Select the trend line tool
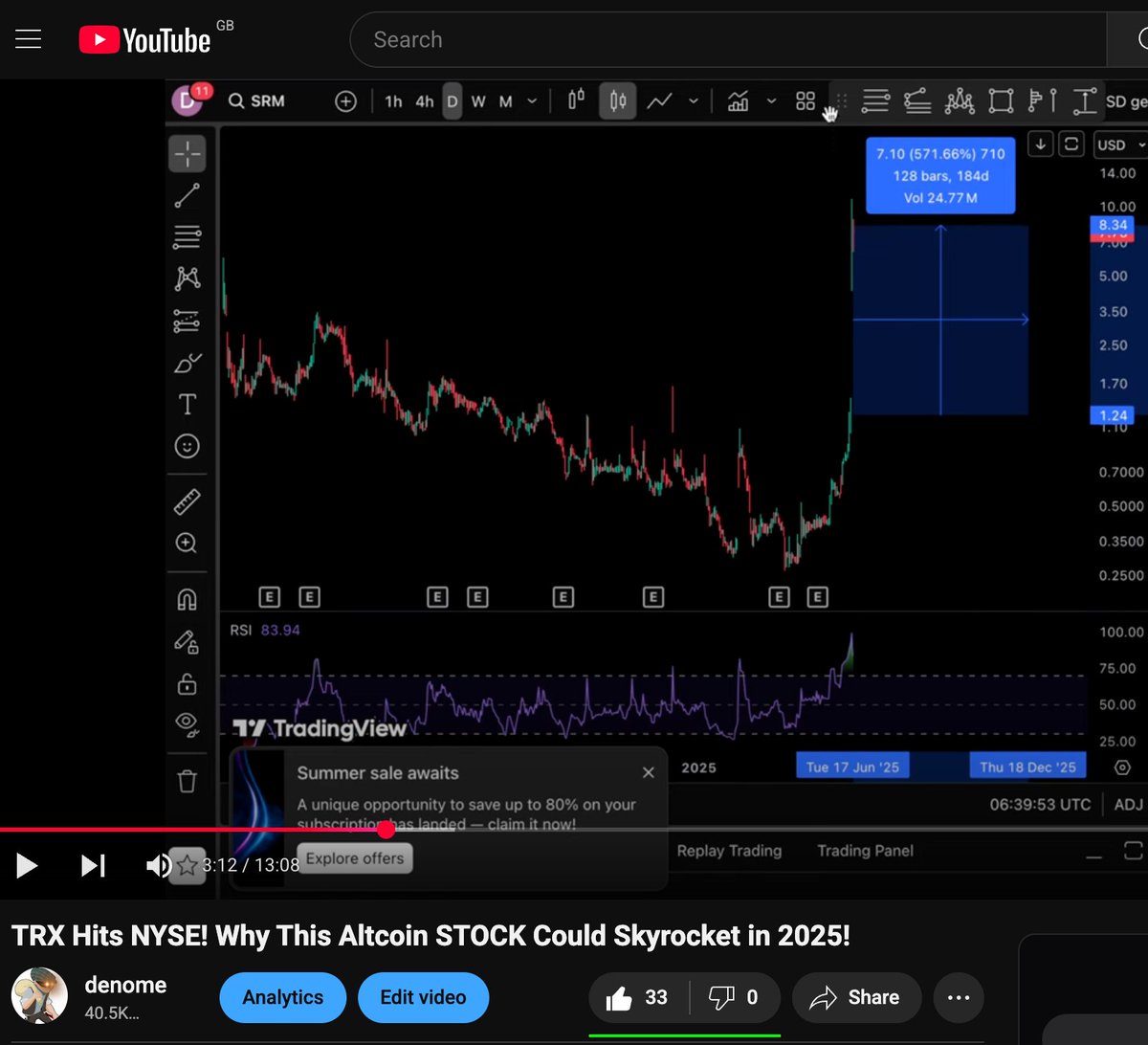Image resolution: width=1148 pixels, height=1045 pixels. click(x=188, y=195)
